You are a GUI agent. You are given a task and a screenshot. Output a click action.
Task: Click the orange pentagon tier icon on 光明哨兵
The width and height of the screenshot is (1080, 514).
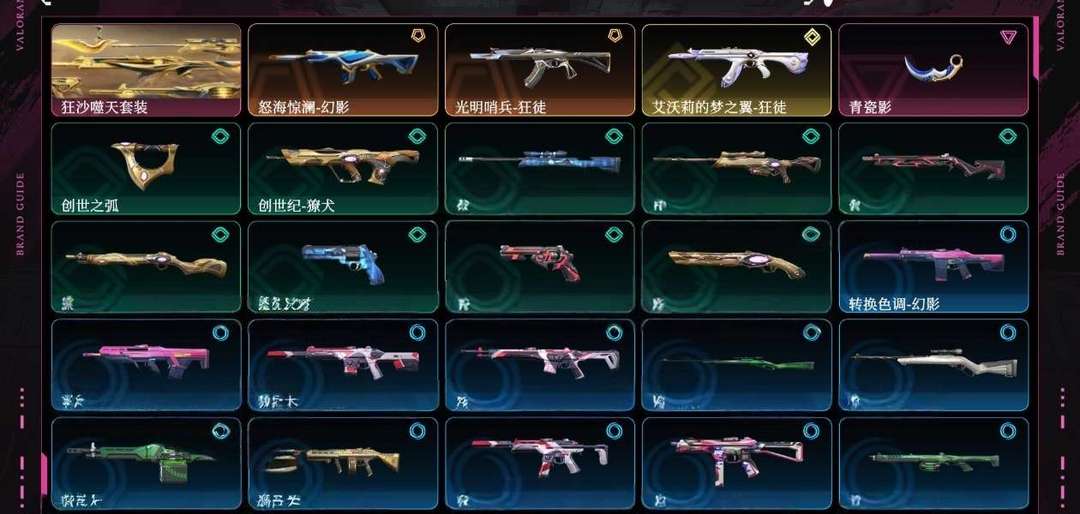click(x=614, y=36)
